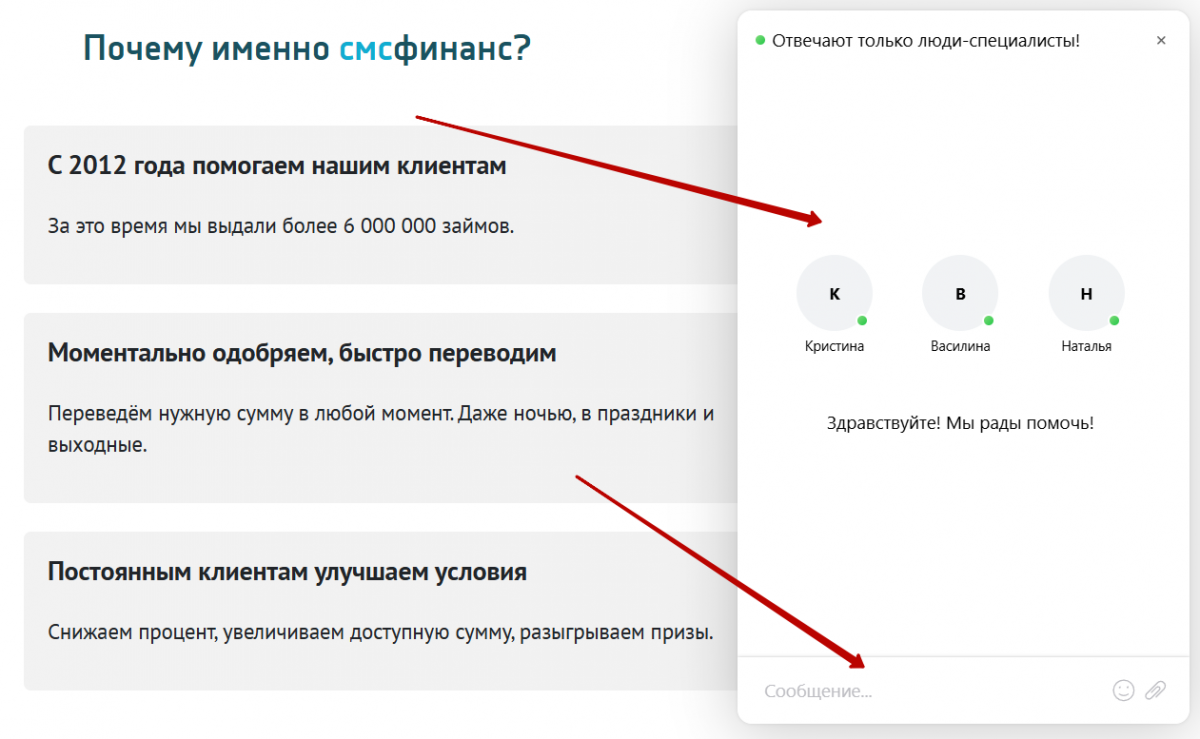Viewport: 1200px width, 739px height.
Task: Select operator avatar Н (Наталья)
Action: click(1086, 293)
